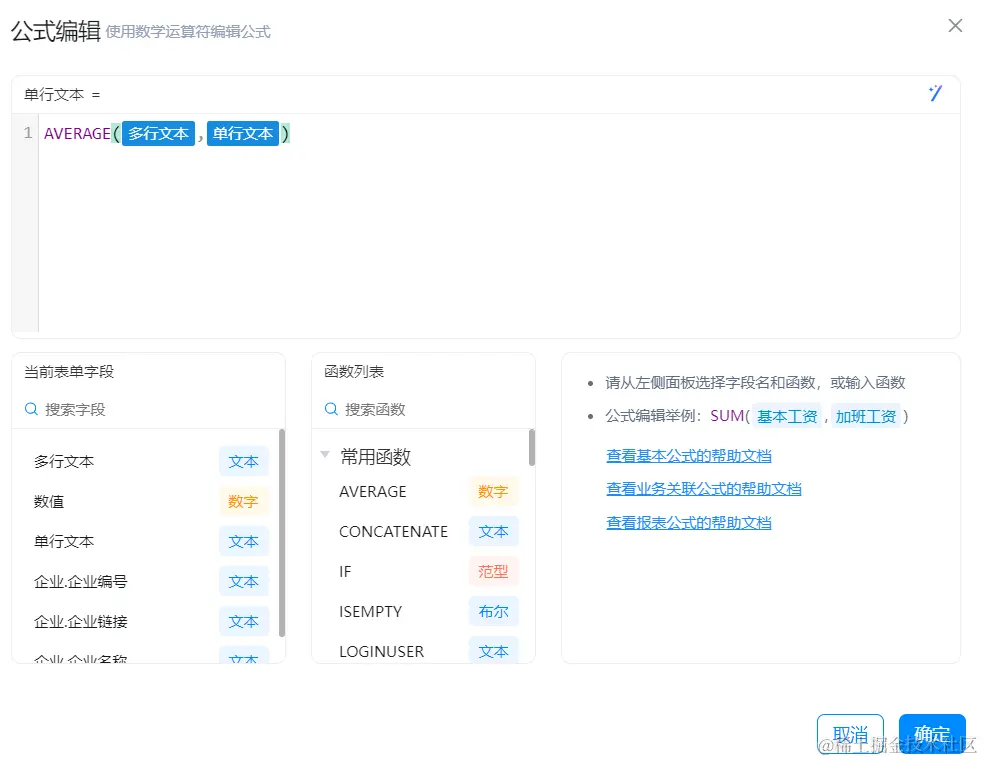Open 查看报表公式的帮助文档 link
This screenshot has height=762, width=984.
(x=689, y=523)
